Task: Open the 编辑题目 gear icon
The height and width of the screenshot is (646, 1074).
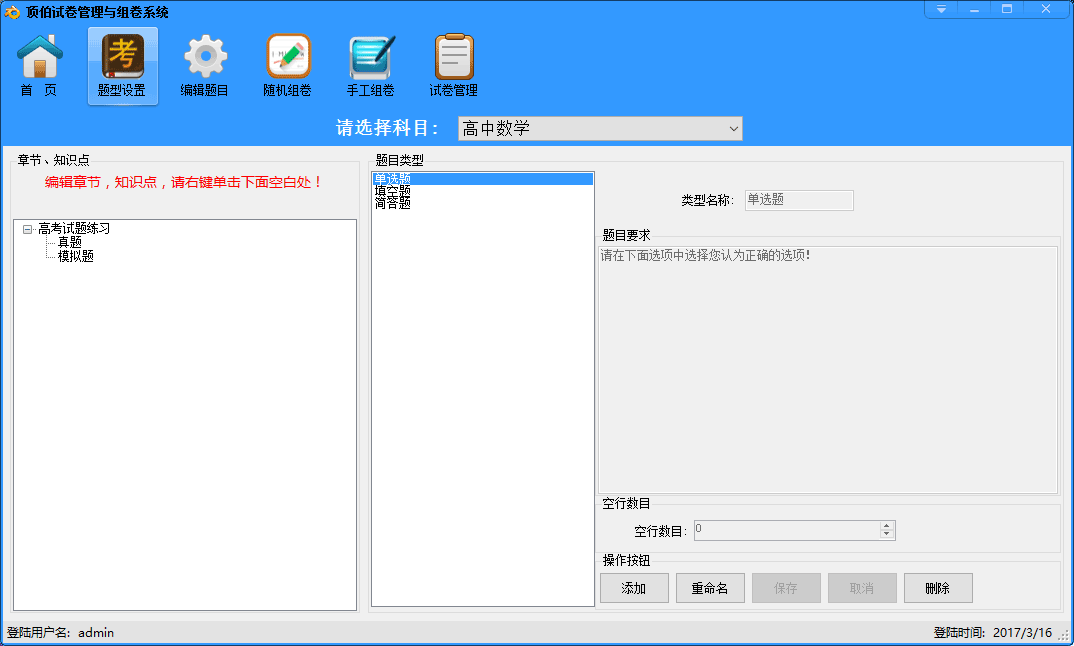Action: [x=205, y=66]
